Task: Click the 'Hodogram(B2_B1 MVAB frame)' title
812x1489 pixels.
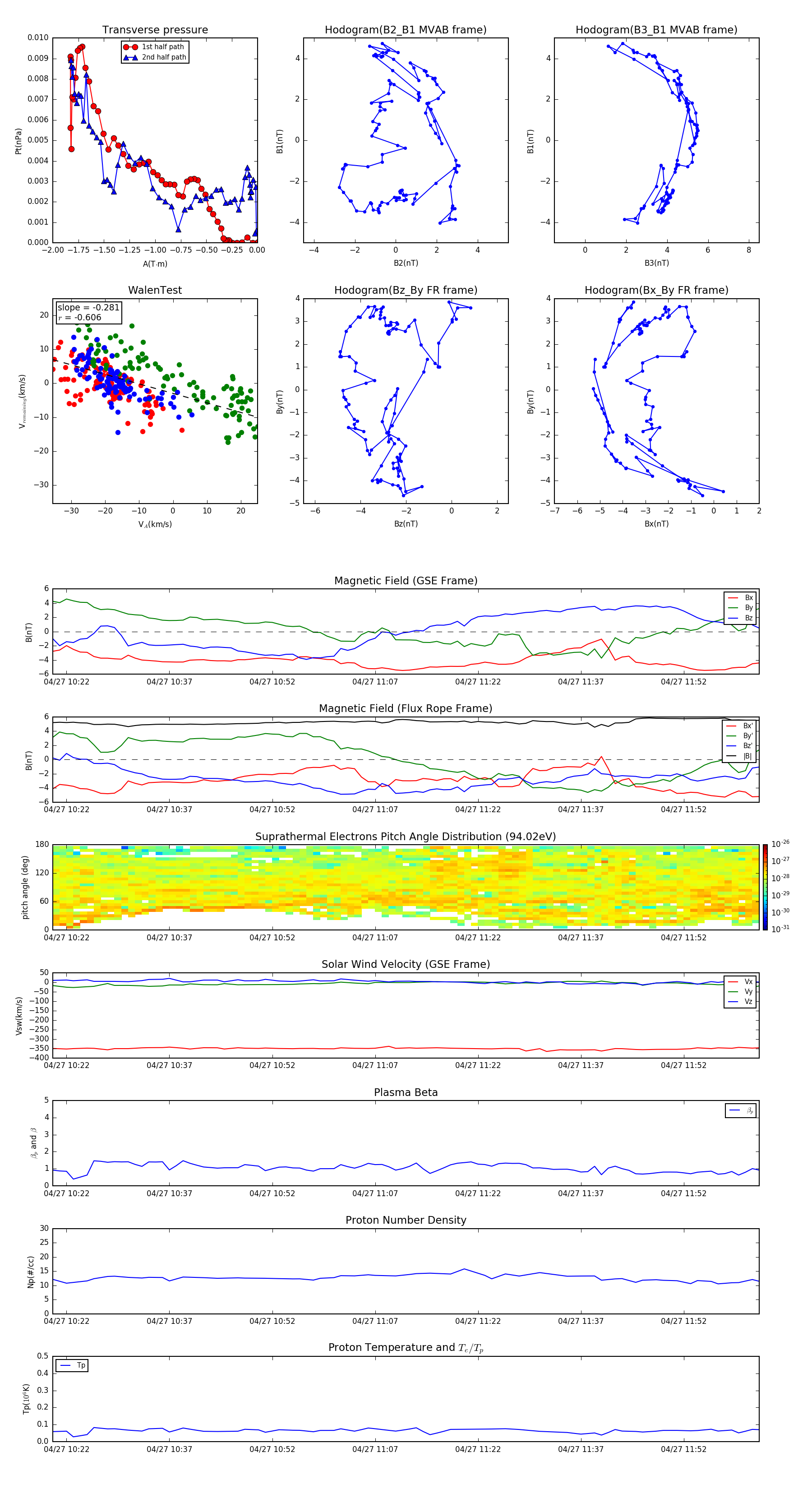Action: coord(406,30)
